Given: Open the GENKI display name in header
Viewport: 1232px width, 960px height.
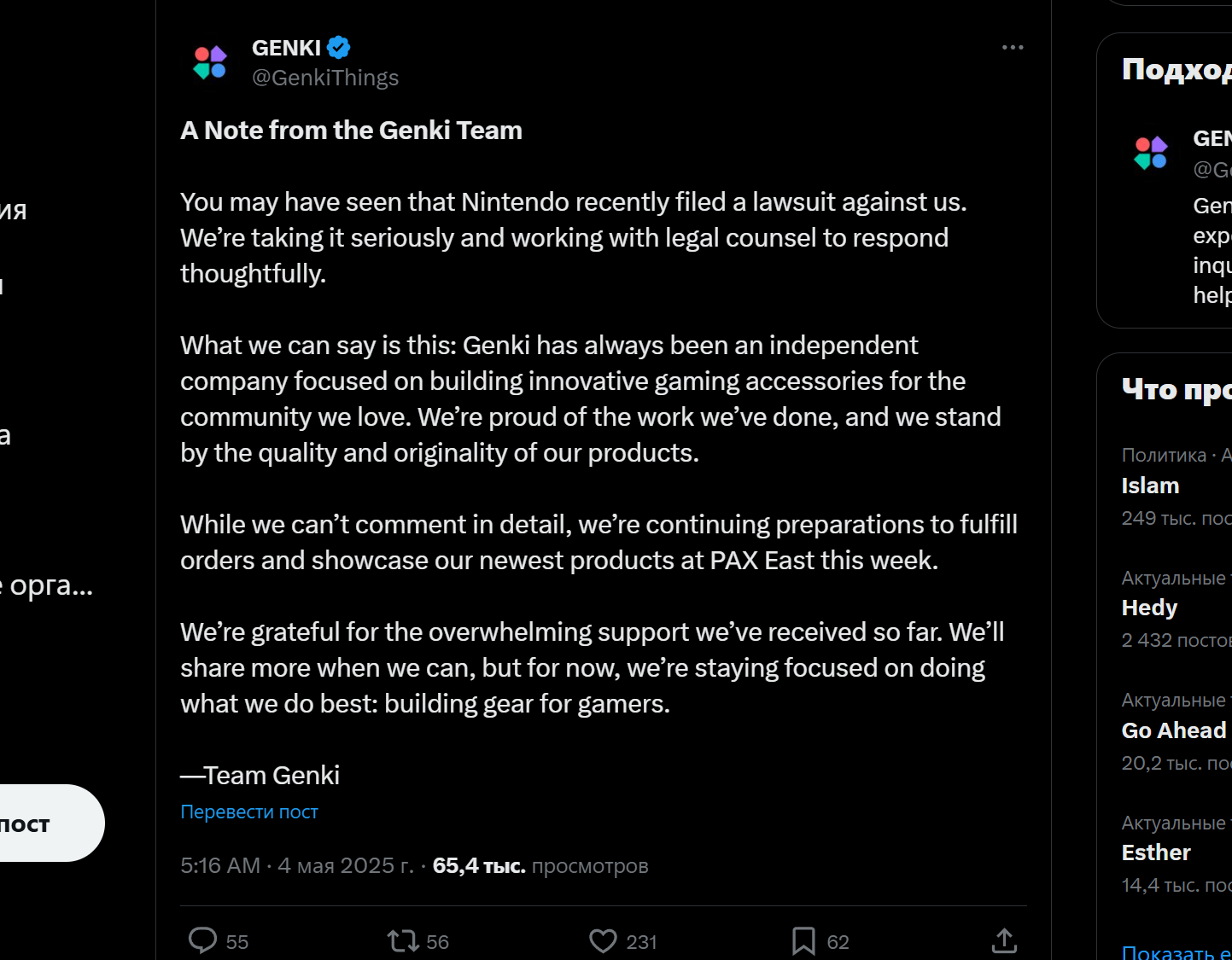Looking at the screenshot, I should 286,48.
